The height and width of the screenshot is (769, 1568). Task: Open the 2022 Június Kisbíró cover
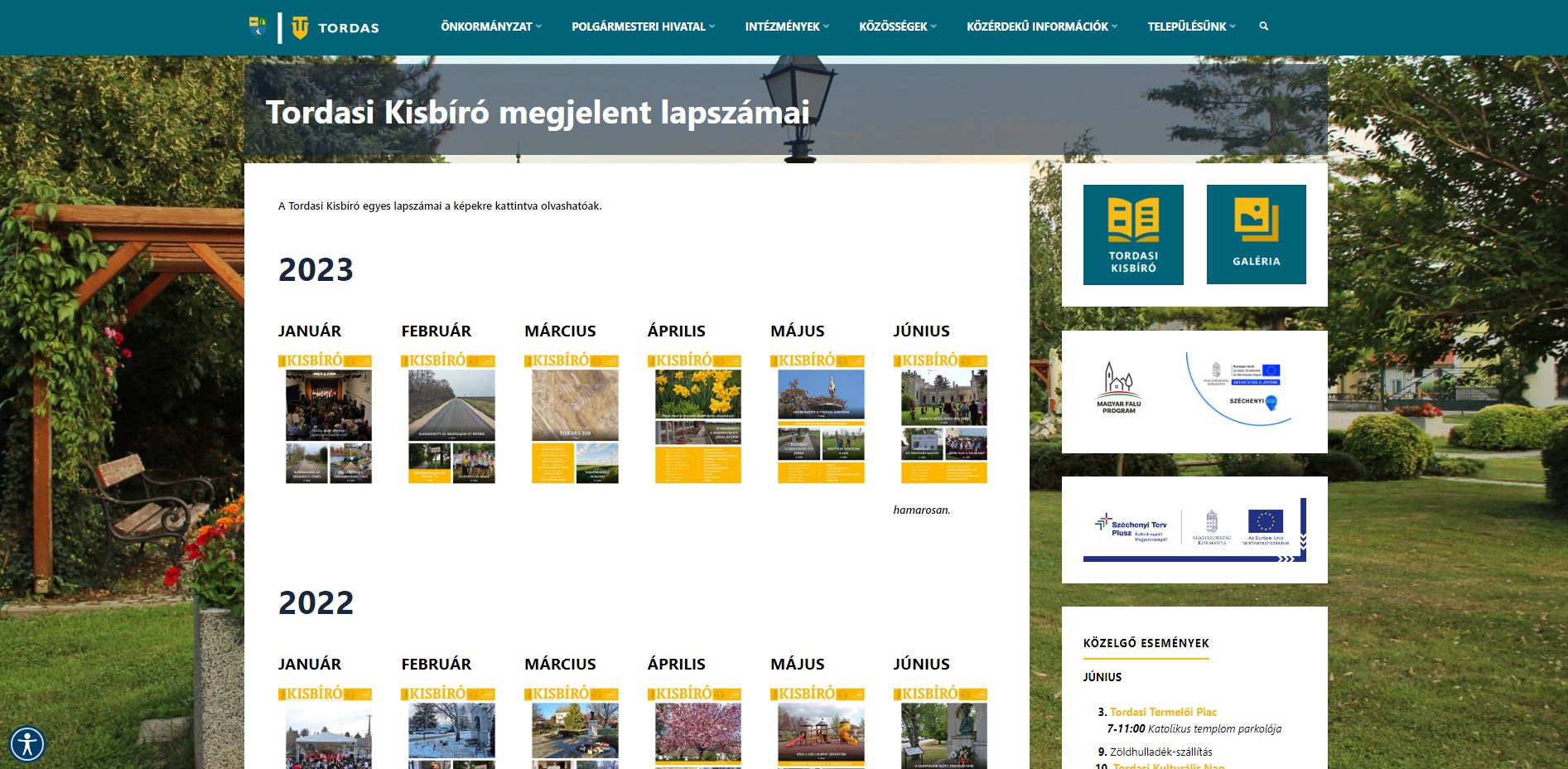click(940, 728)
